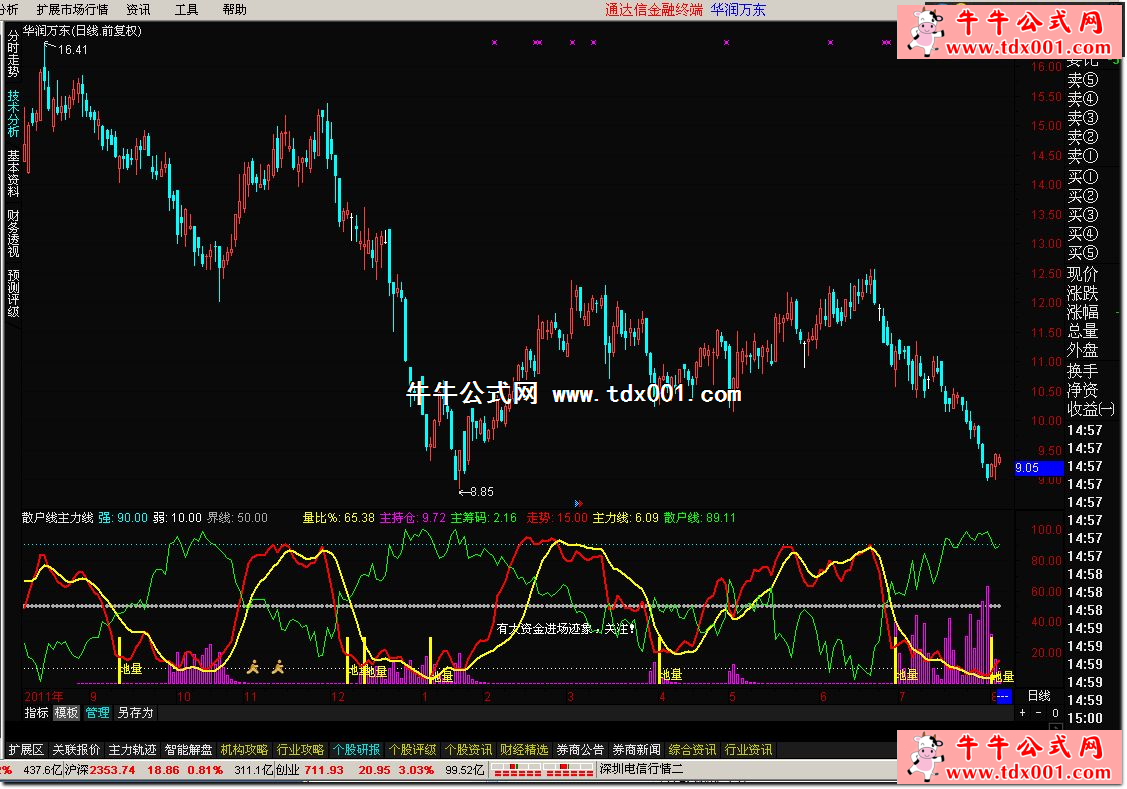Click the 深圳电信行情二 server status
Screen dimensions: 1127x789
(643, 769)
